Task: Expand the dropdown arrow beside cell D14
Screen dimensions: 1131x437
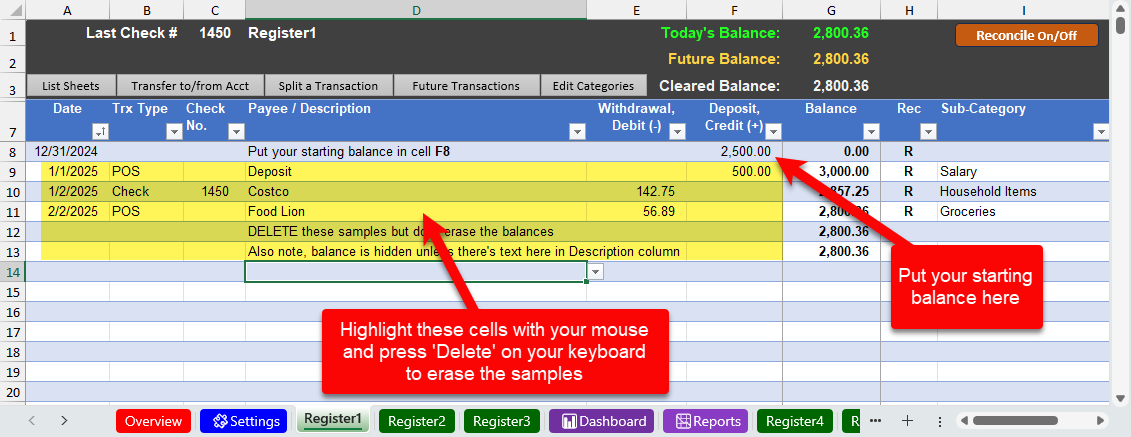Action: tap(596, 272)
